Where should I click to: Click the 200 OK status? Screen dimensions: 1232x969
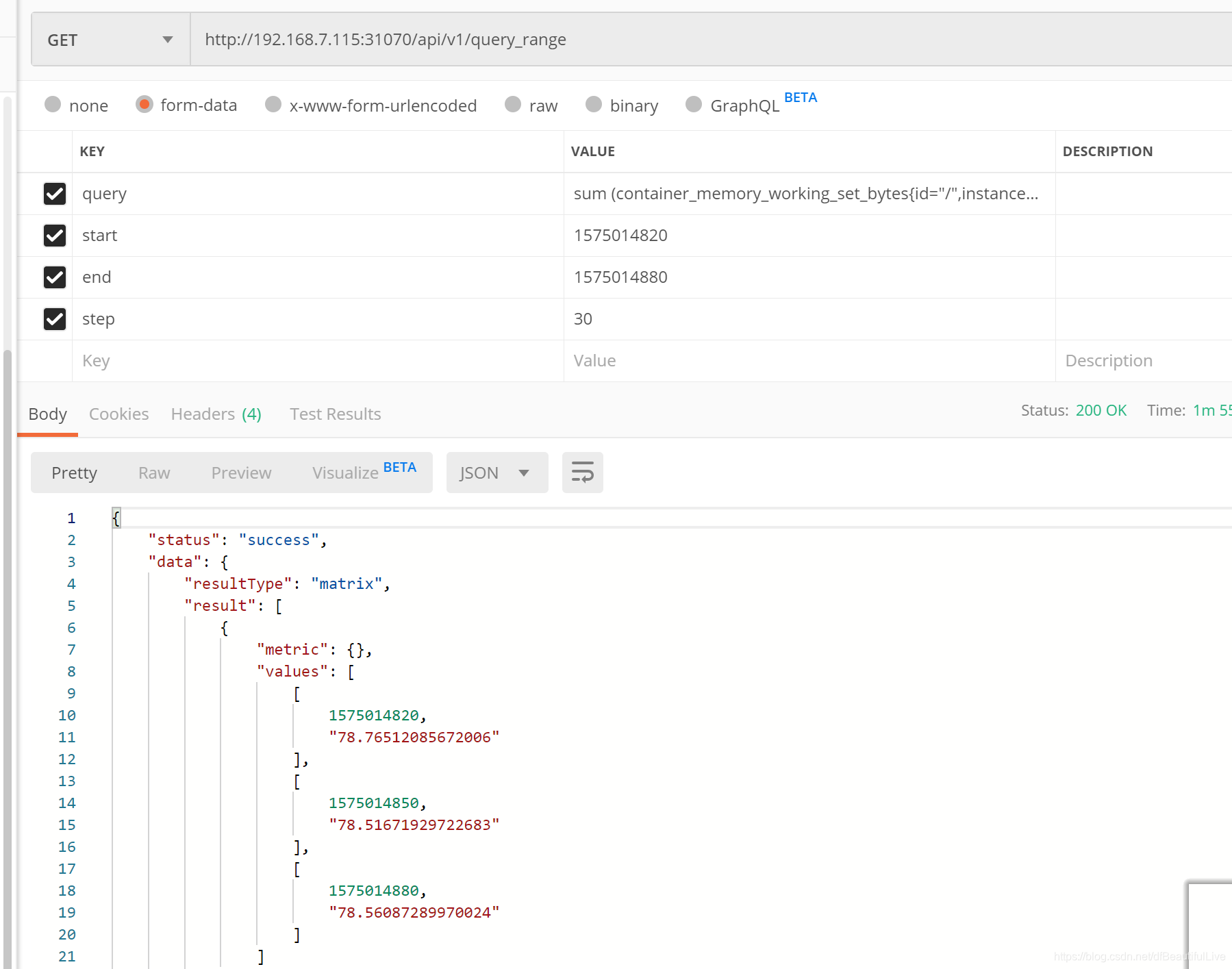(1101, 410)
